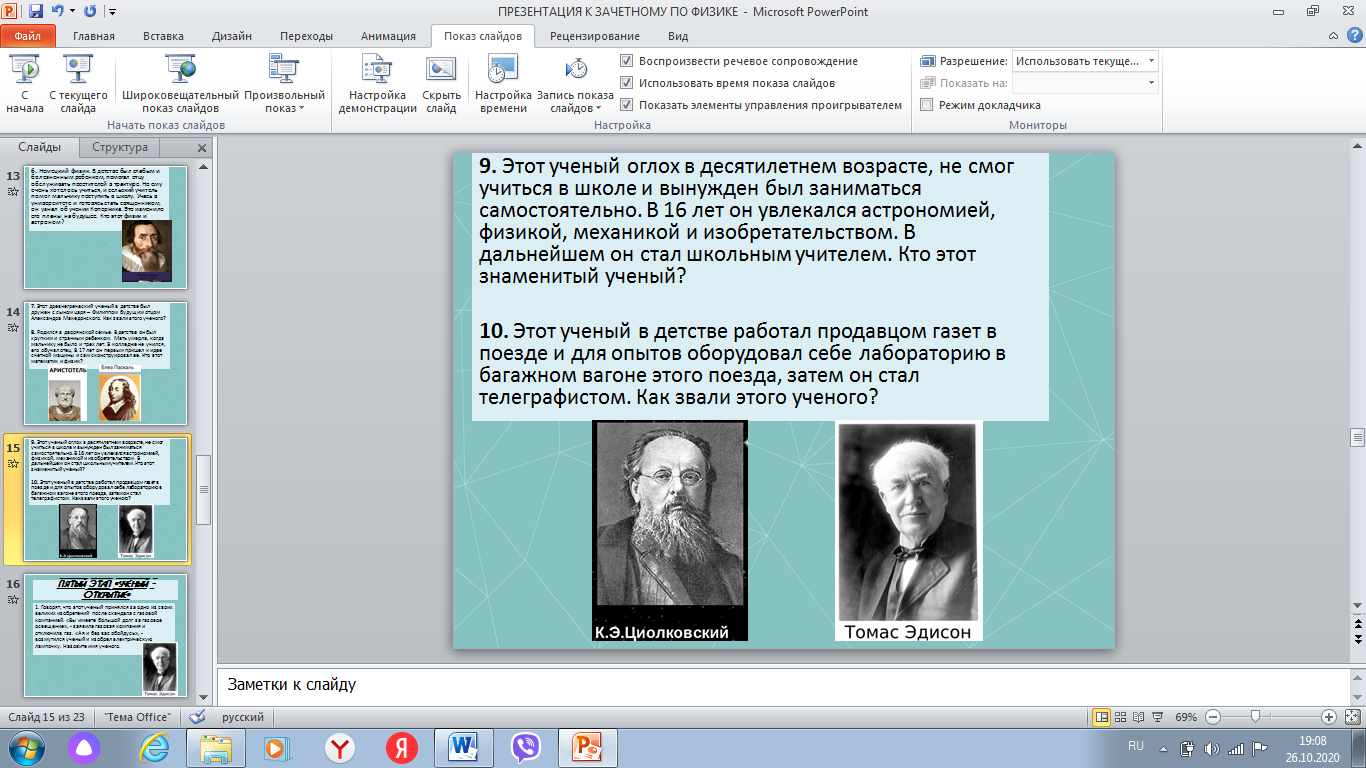
Task: Start slideshow С начала
Action: (24, 84)
